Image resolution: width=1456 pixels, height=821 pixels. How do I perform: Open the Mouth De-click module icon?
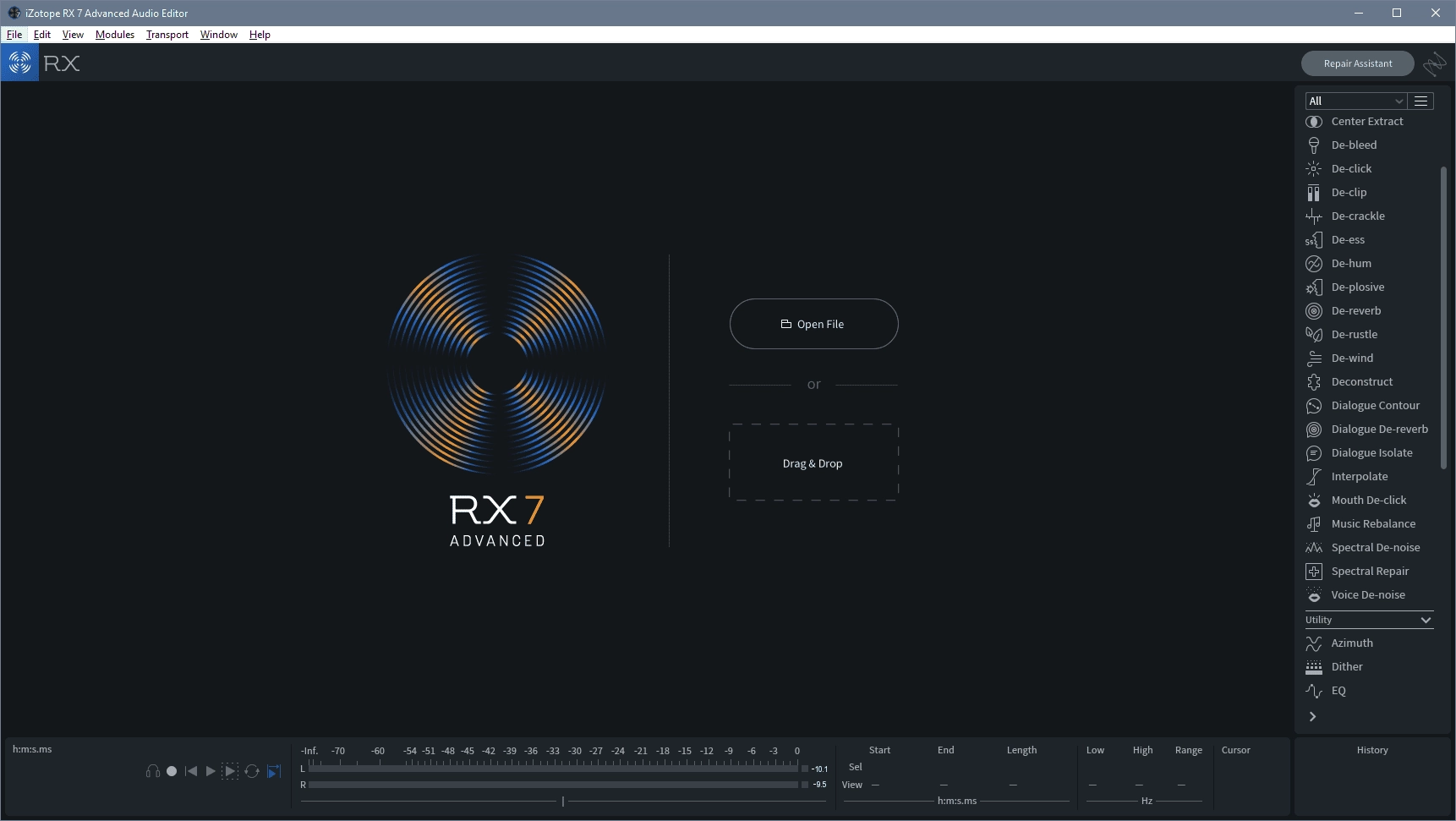tap(1314, 501)
